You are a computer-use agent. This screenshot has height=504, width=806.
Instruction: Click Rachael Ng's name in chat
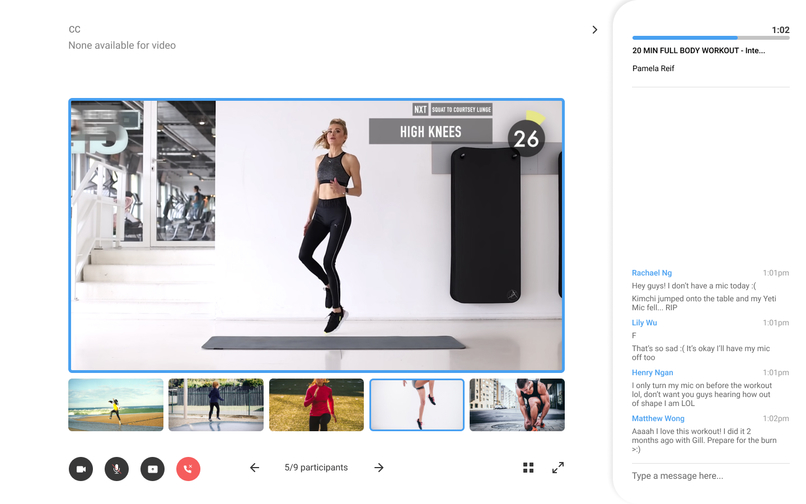click(652, 273)
